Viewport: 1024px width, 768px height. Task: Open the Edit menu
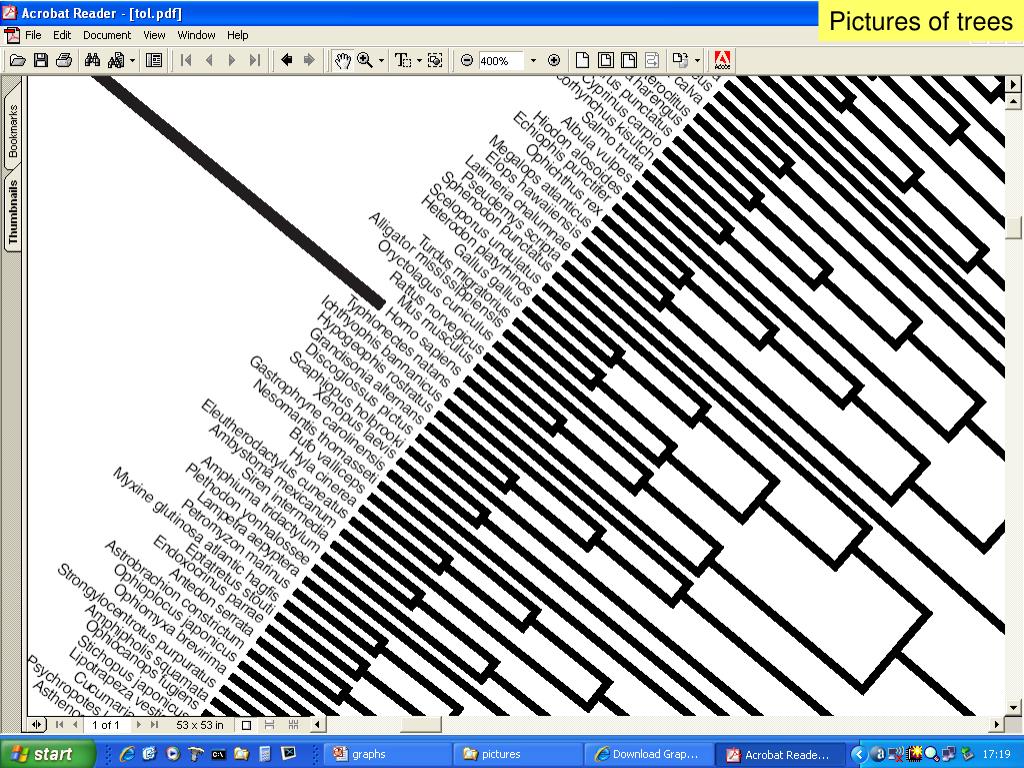pos(62,35)
